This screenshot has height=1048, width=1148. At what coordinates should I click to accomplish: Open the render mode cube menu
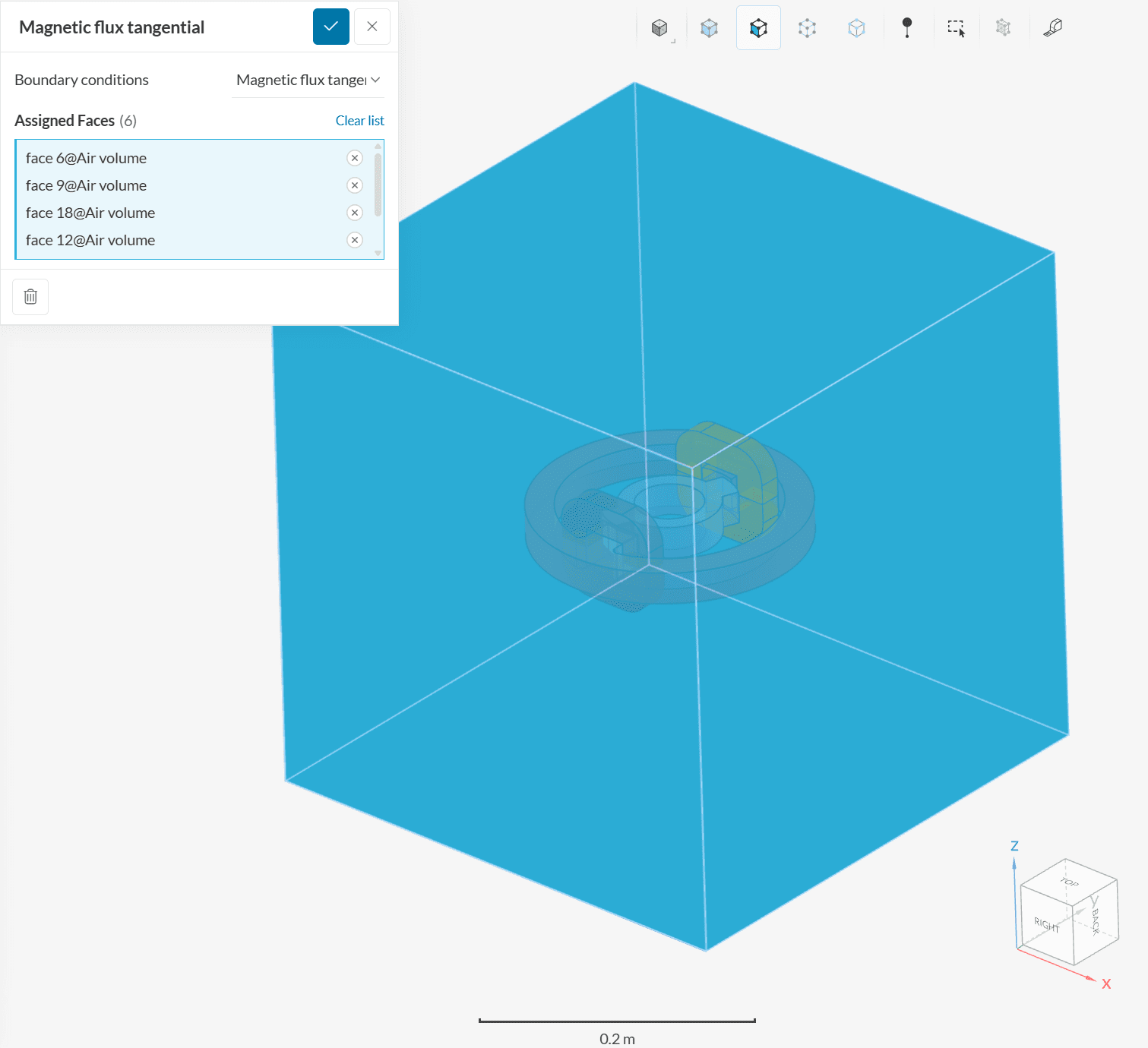tap(660, 28)
